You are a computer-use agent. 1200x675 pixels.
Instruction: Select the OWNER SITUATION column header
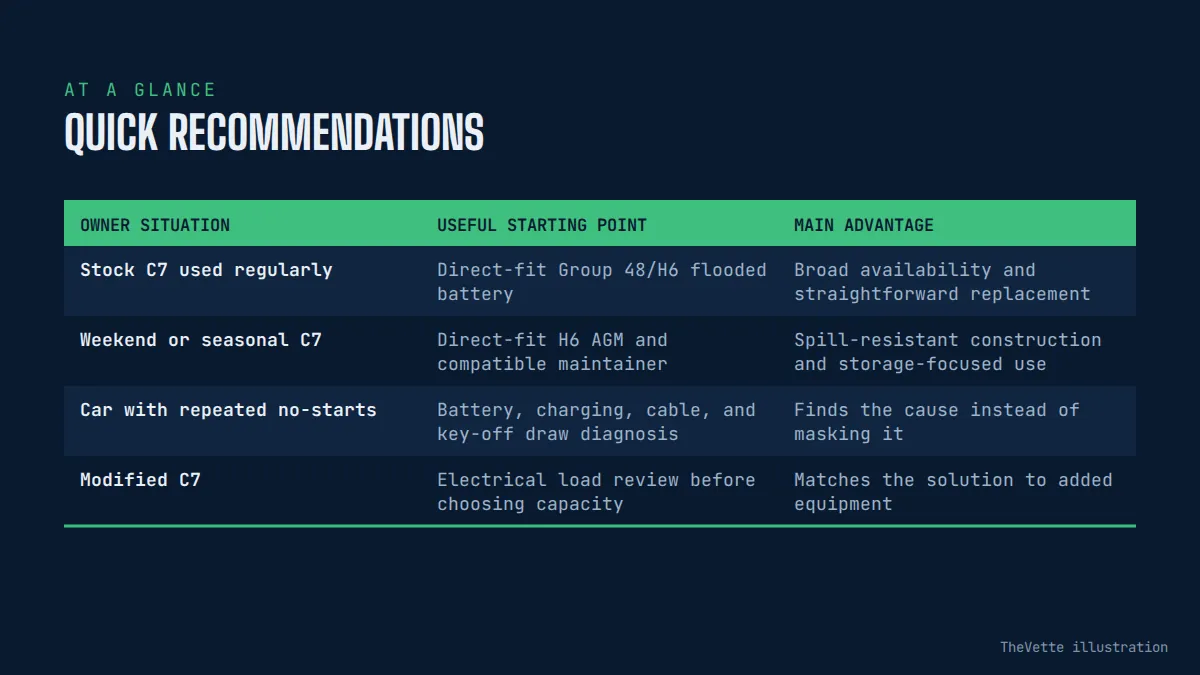(155, 225)
